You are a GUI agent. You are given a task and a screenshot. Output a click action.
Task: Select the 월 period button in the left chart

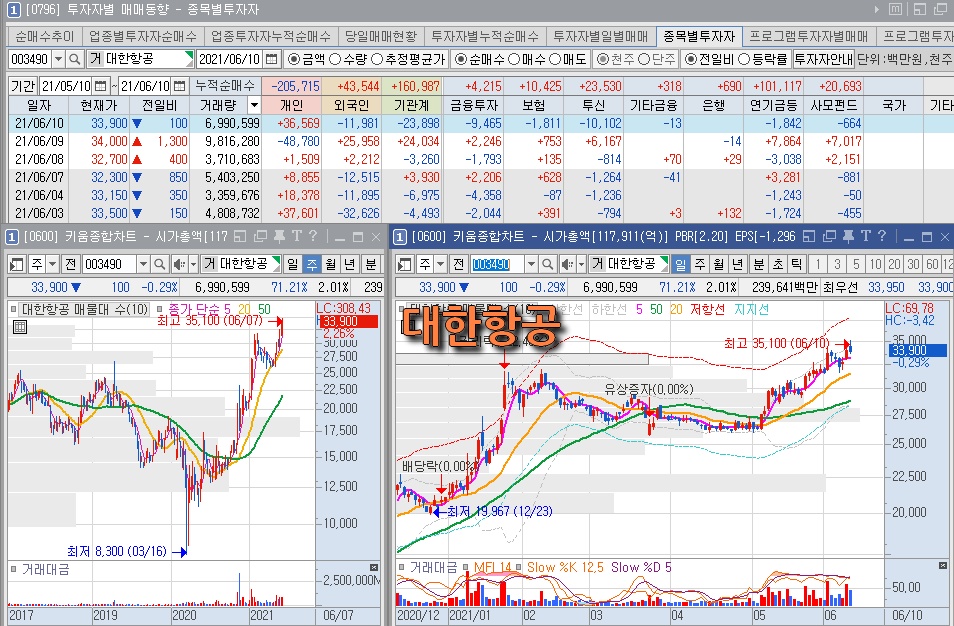coord(330,264)
